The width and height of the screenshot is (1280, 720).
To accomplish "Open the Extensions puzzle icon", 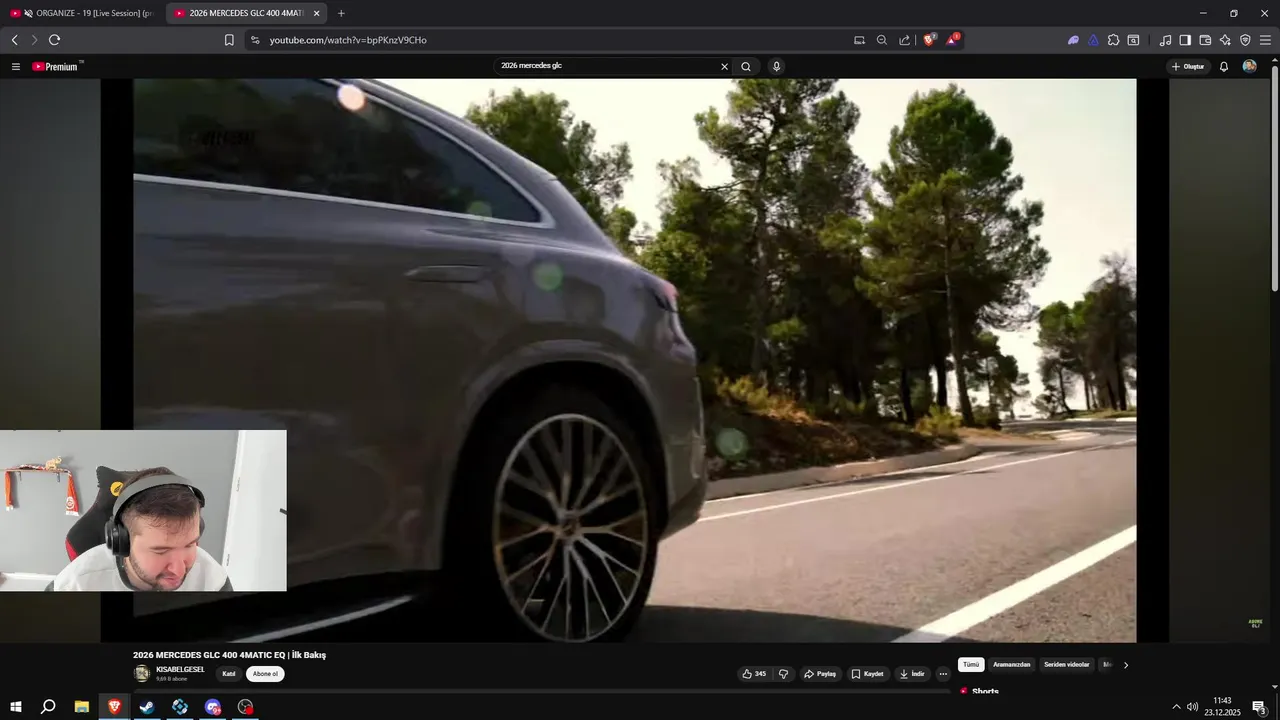I will (x=1113, y=40).
